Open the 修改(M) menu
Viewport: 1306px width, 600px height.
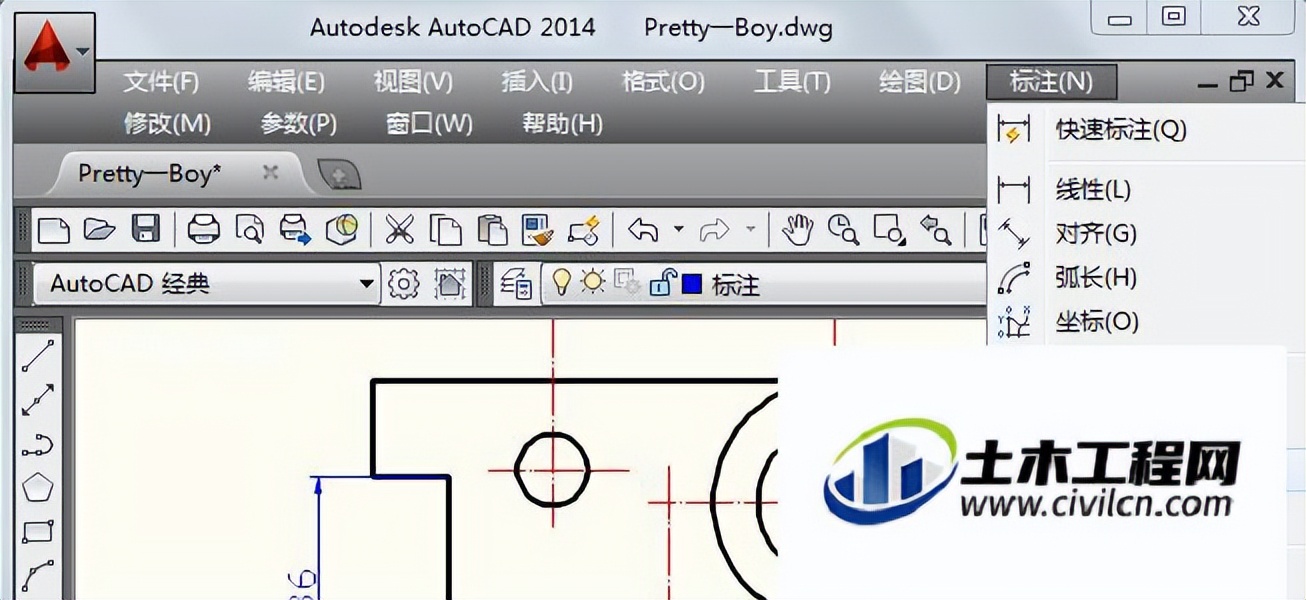pyautogui.click(x=167, y=124)
